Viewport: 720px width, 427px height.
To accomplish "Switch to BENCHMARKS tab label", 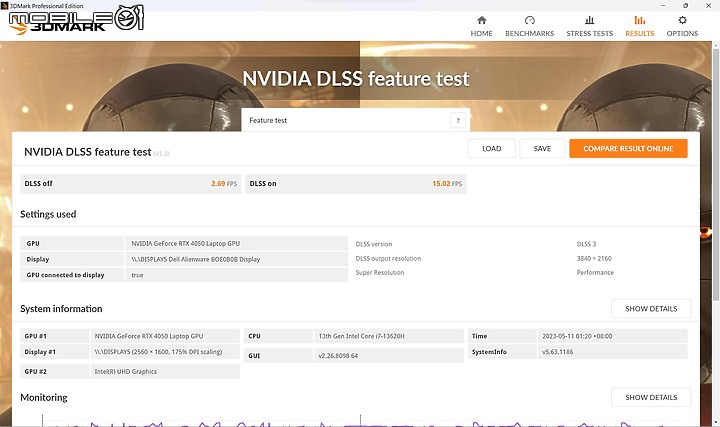I will point(529,34).
